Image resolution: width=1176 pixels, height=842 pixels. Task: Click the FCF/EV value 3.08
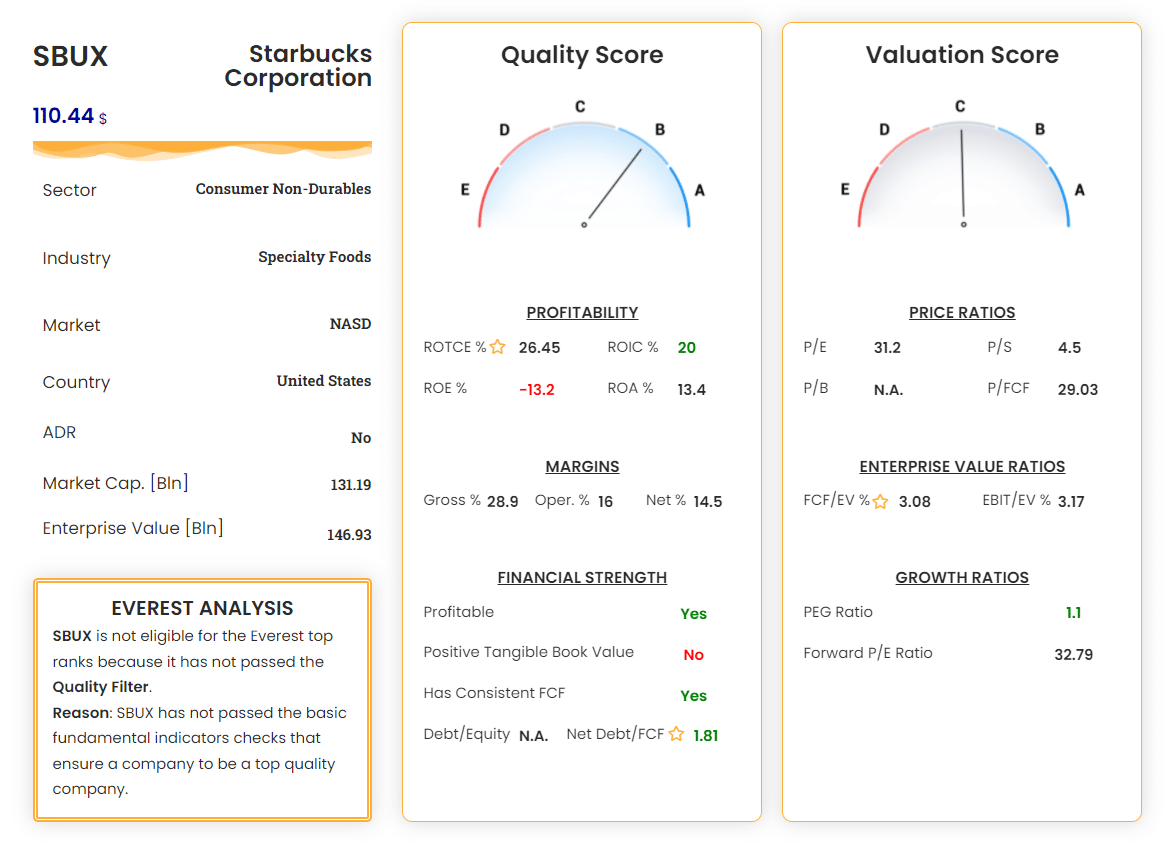(915, 502)
